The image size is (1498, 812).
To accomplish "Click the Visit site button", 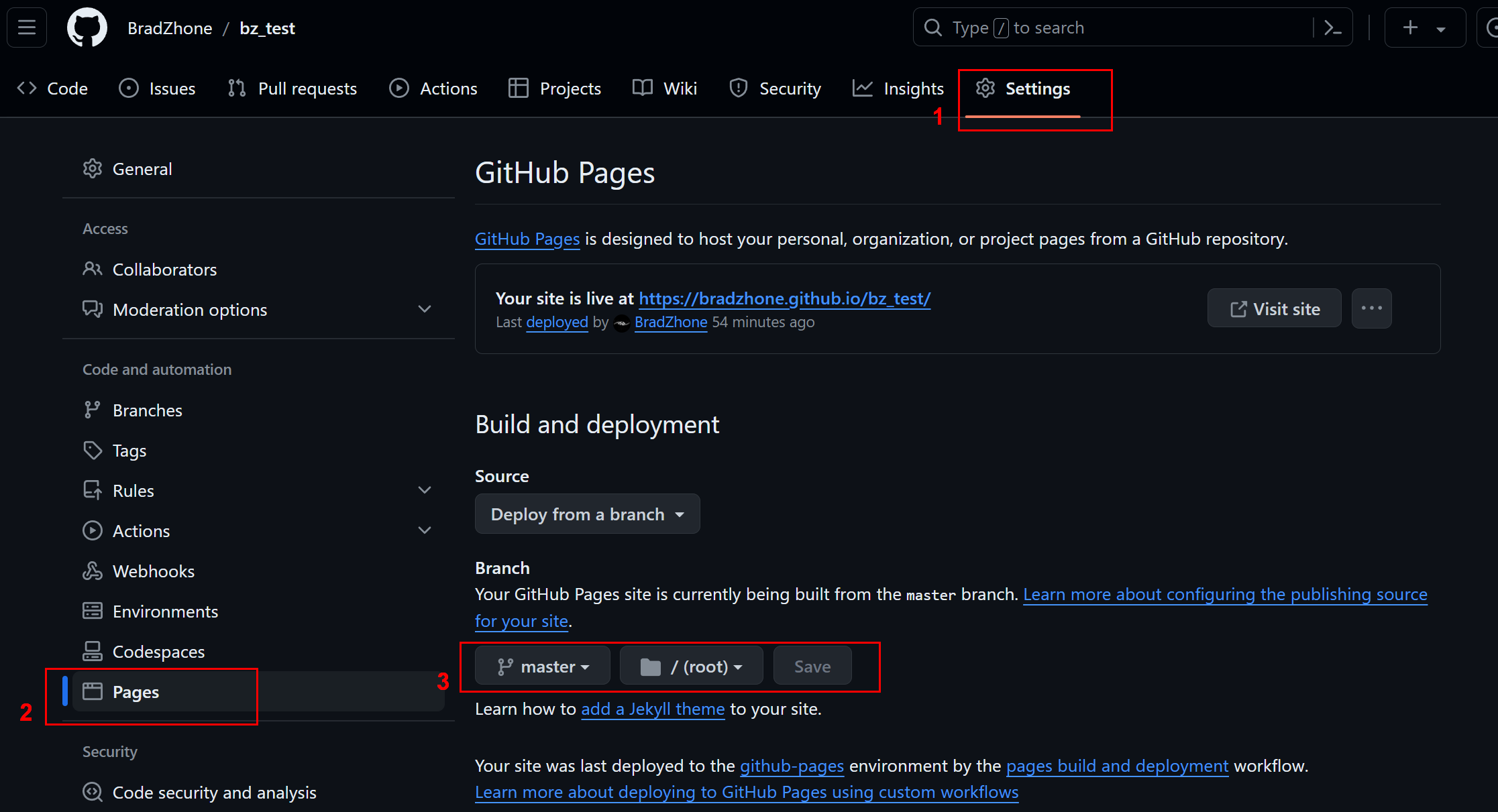I will [1274, 308].
